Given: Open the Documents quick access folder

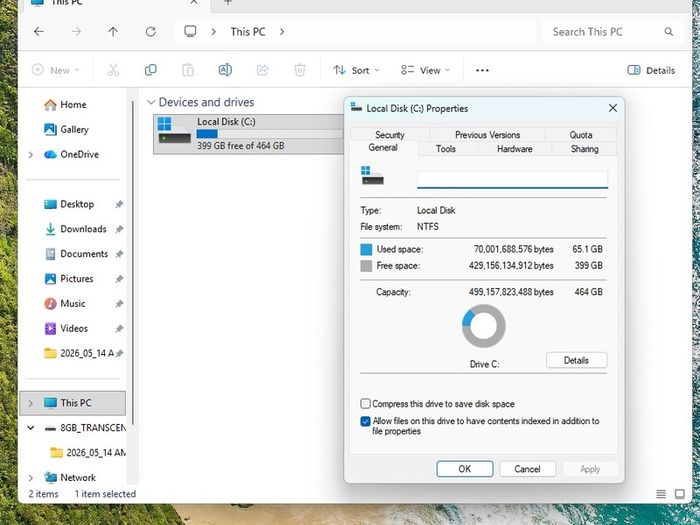Looking at the screenshot, I should (x=76, y=254).
